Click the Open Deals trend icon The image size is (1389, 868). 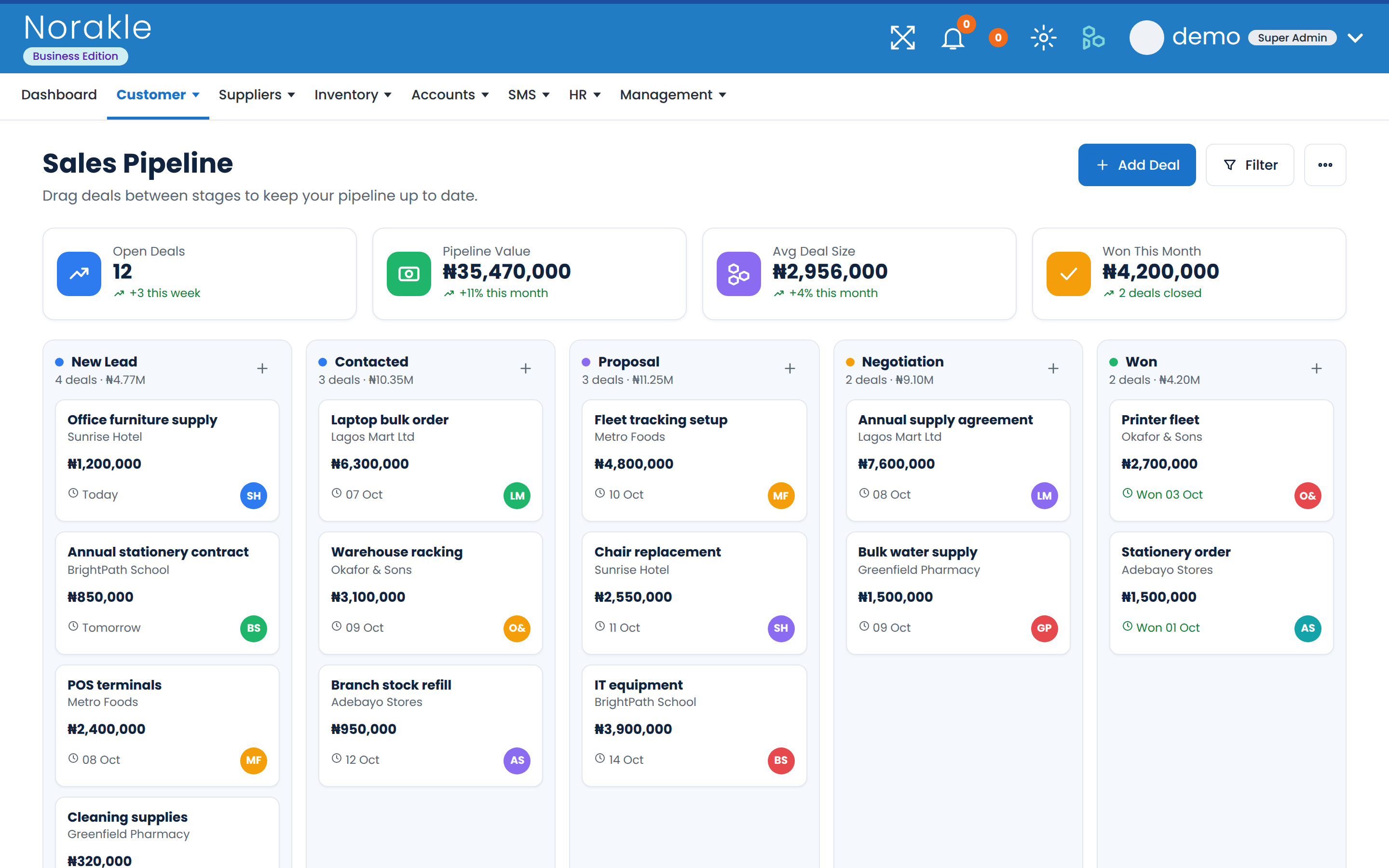coord(79,274)
